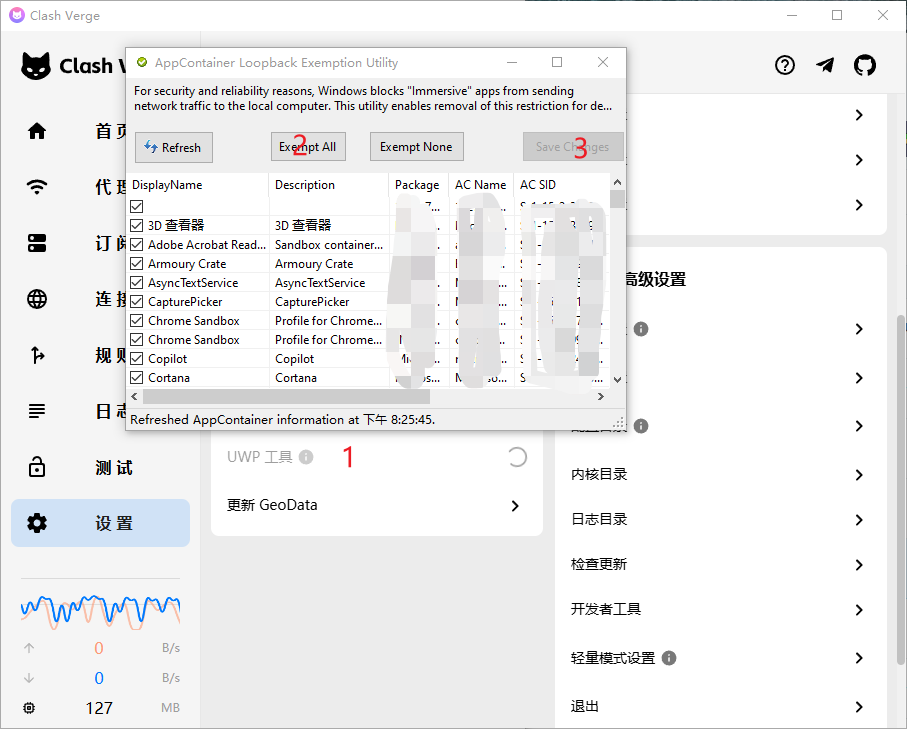The width and height of the screenshot is (907, 729).
Task: Click the Exempt None button
Action: 416,147
